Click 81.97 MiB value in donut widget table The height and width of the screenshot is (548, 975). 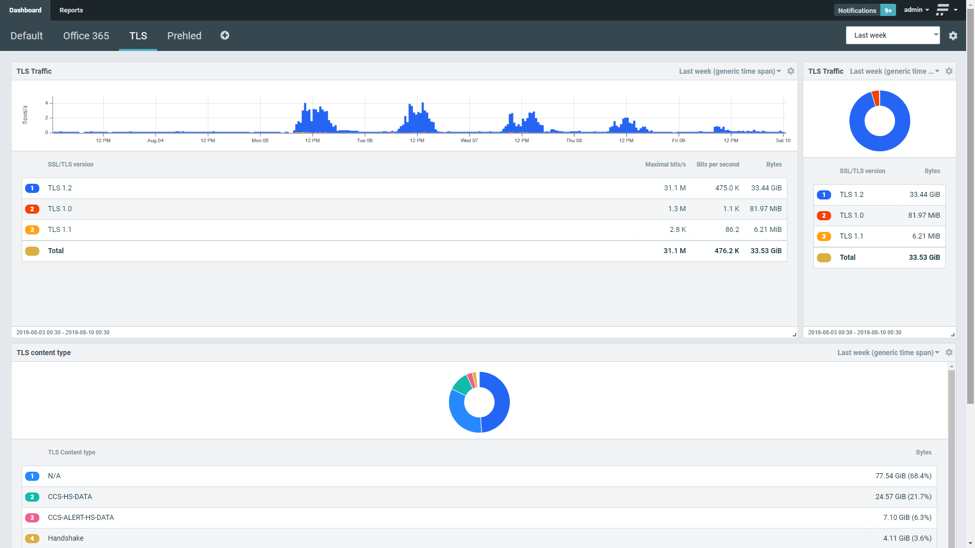pyautogui.click(x=924, y=215)
